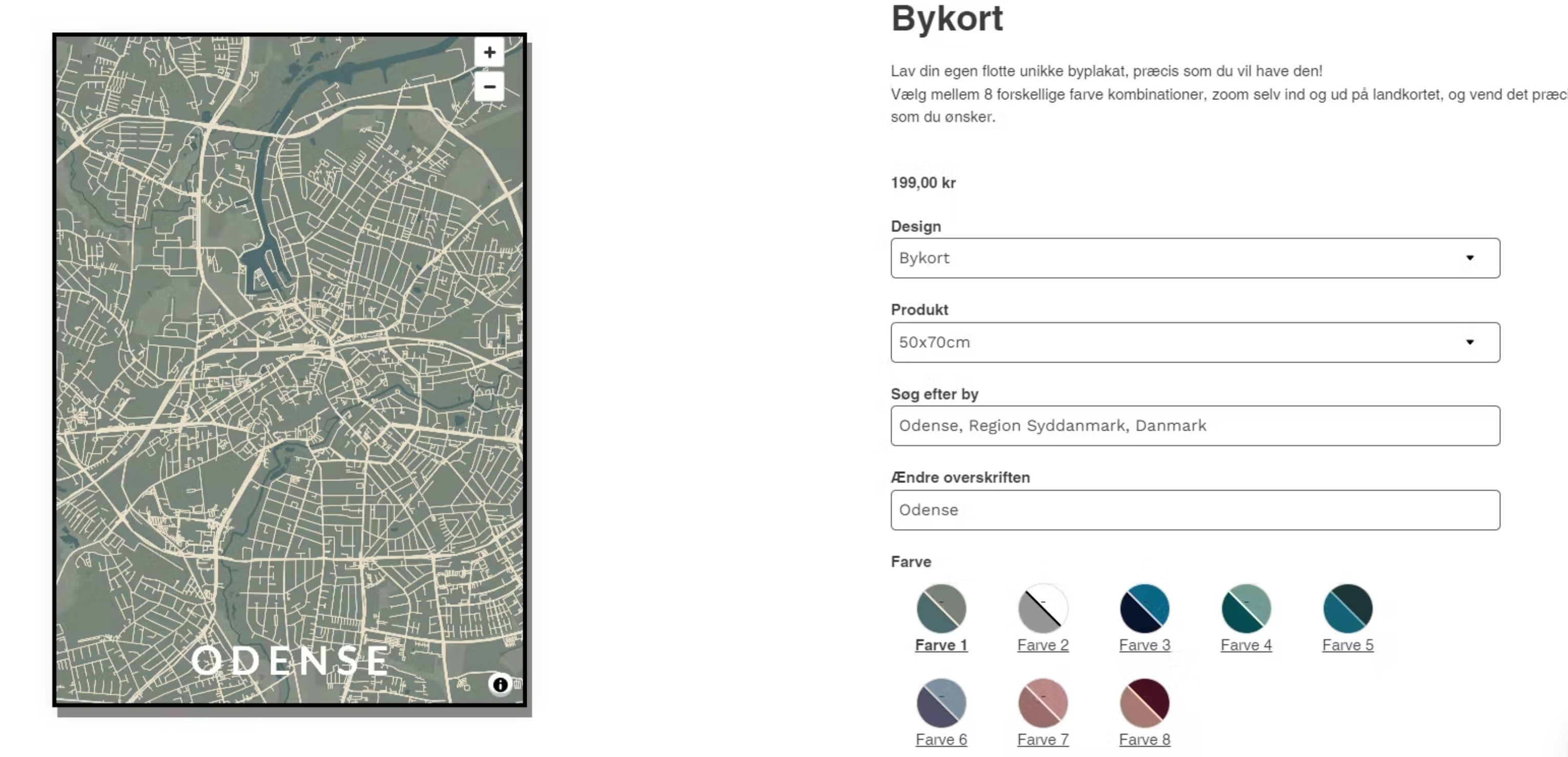Screen dimensions: 1568x757
Task: Open the map info attribution icon
Action: (x=500, y=685)
